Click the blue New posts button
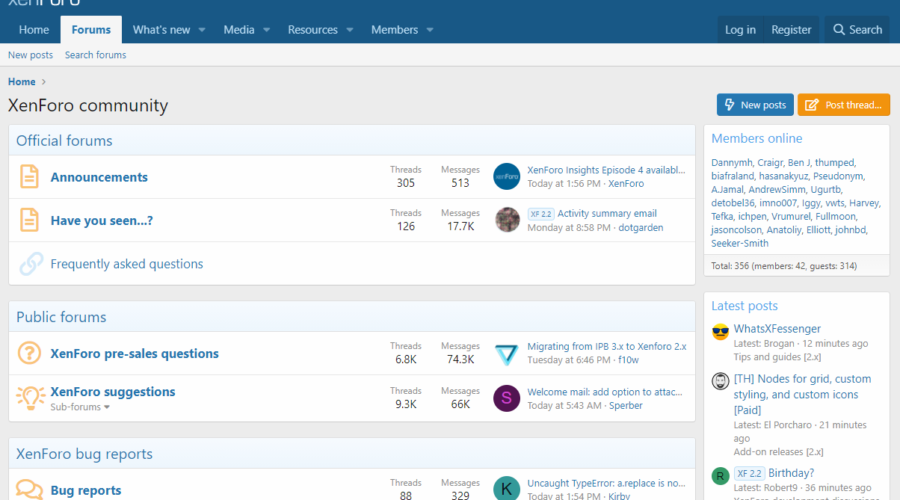The image size is (900, 500). tap(755, 104)
